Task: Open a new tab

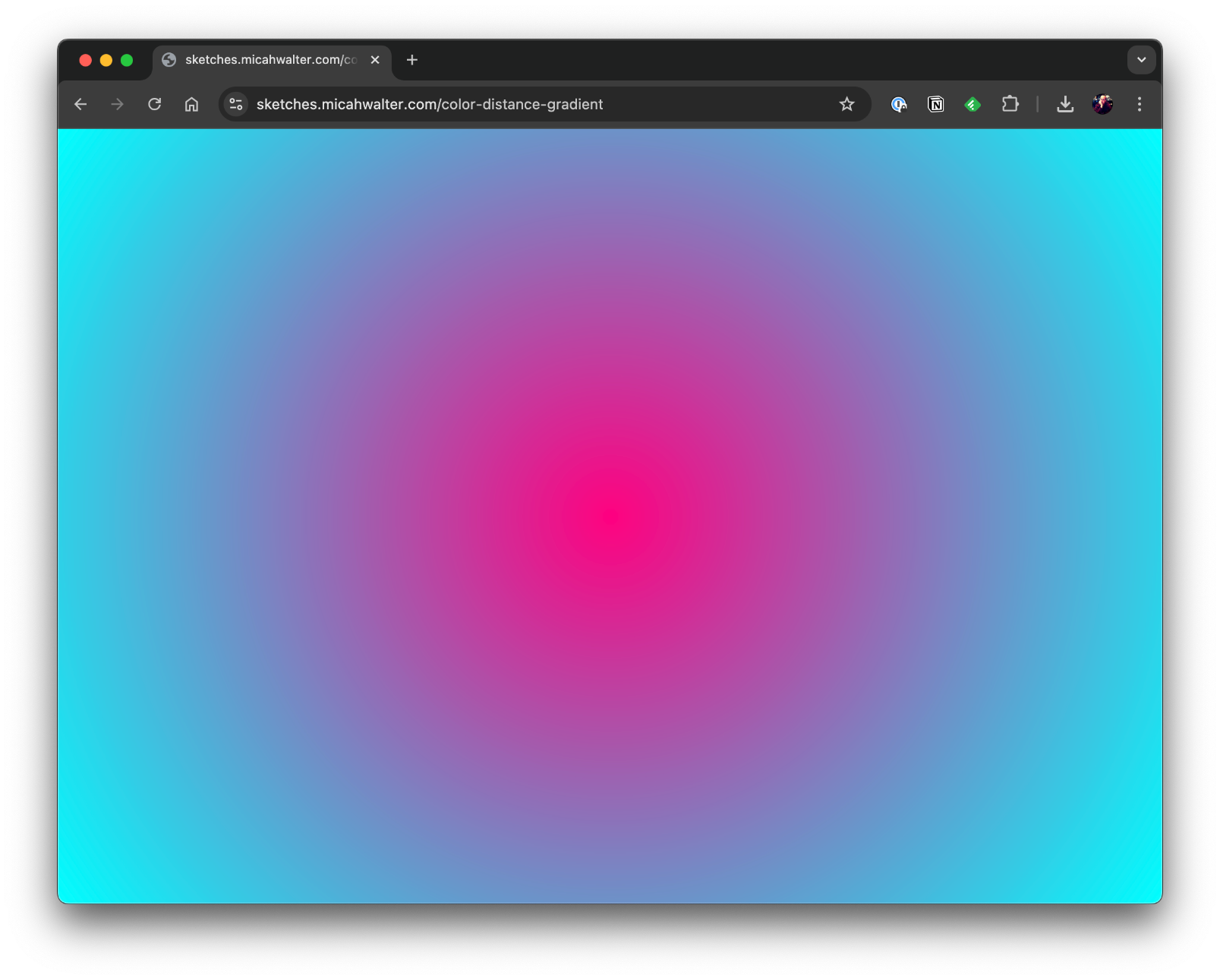Action: (412, 60)
